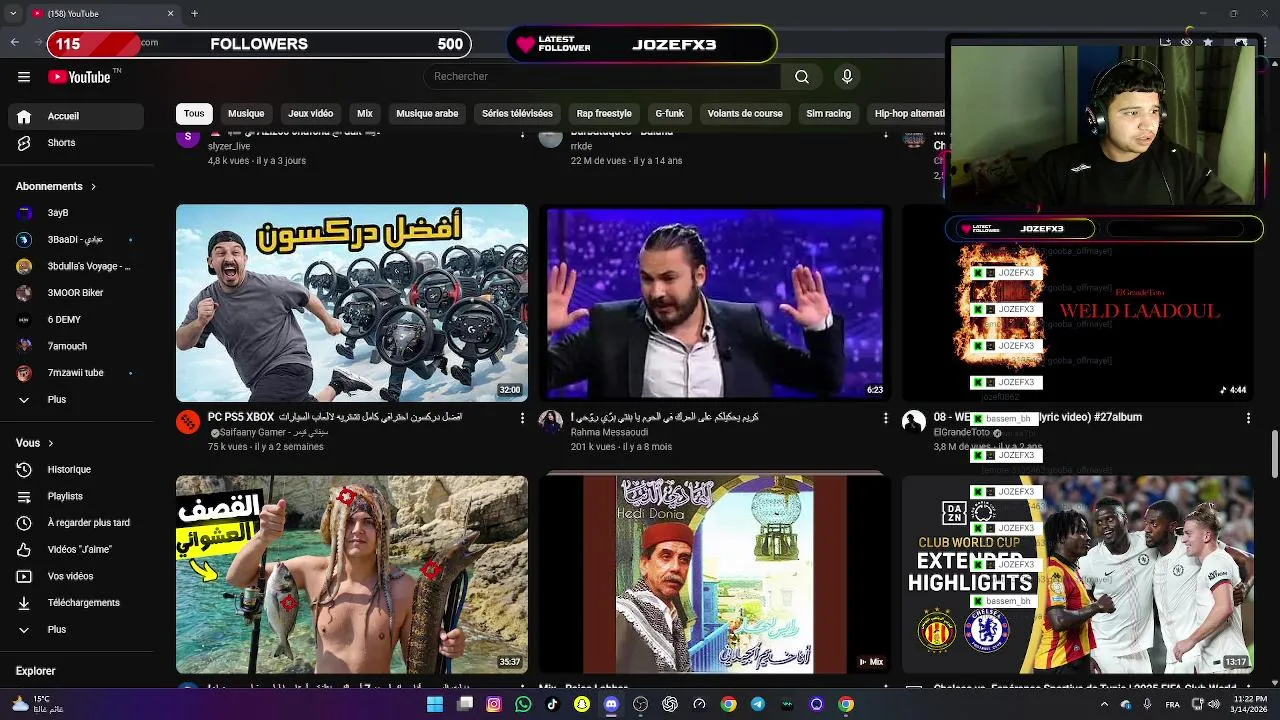
Task: Click into the Rechercher search field
Action: coord(602,77)
